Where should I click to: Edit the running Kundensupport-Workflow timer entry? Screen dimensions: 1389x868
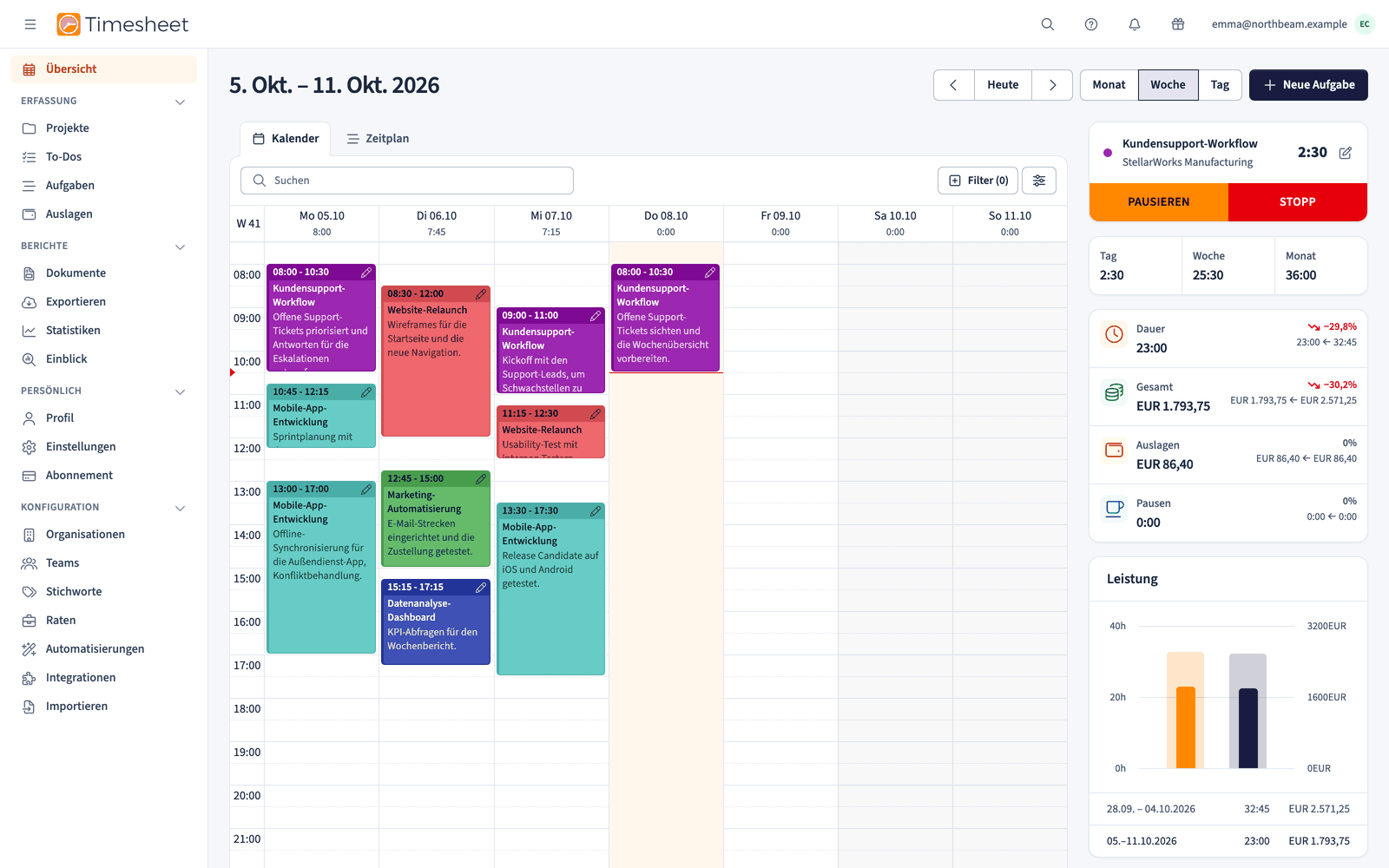(x=1346, y=153)
